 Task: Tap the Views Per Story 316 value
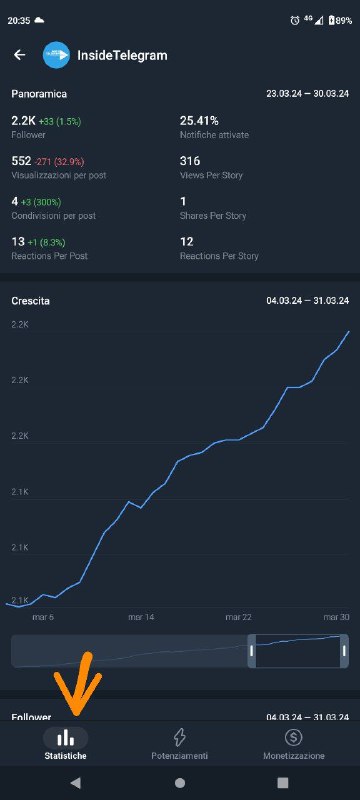point(190,161)
